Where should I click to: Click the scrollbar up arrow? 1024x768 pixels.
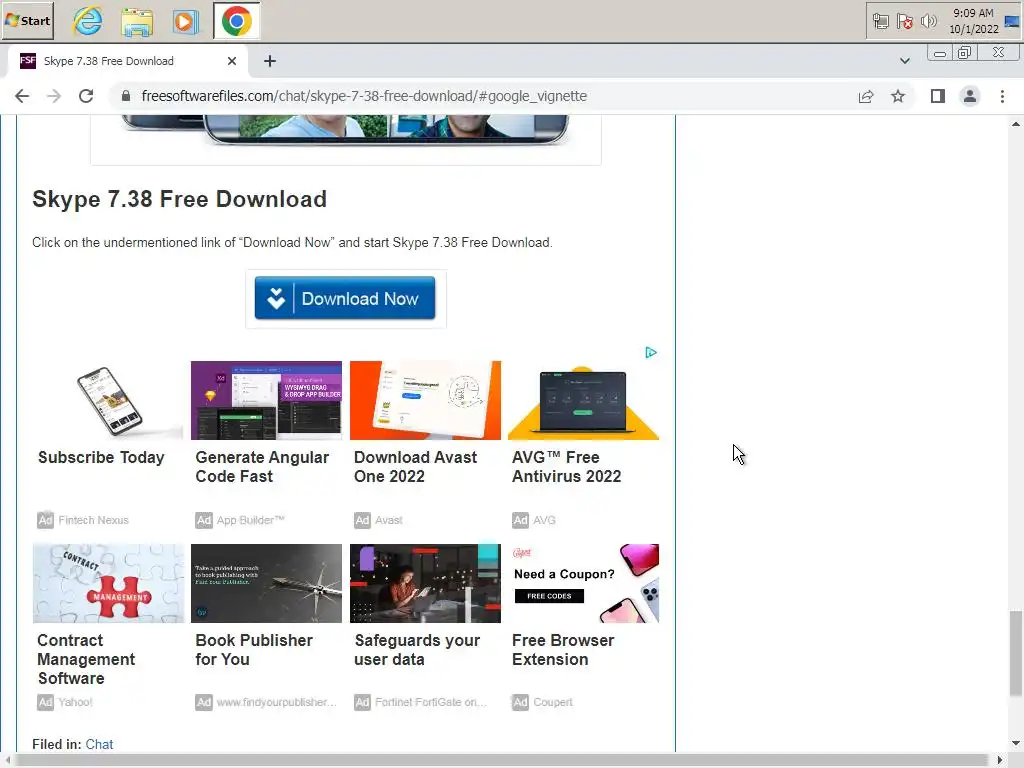[x=1015, y=124]
